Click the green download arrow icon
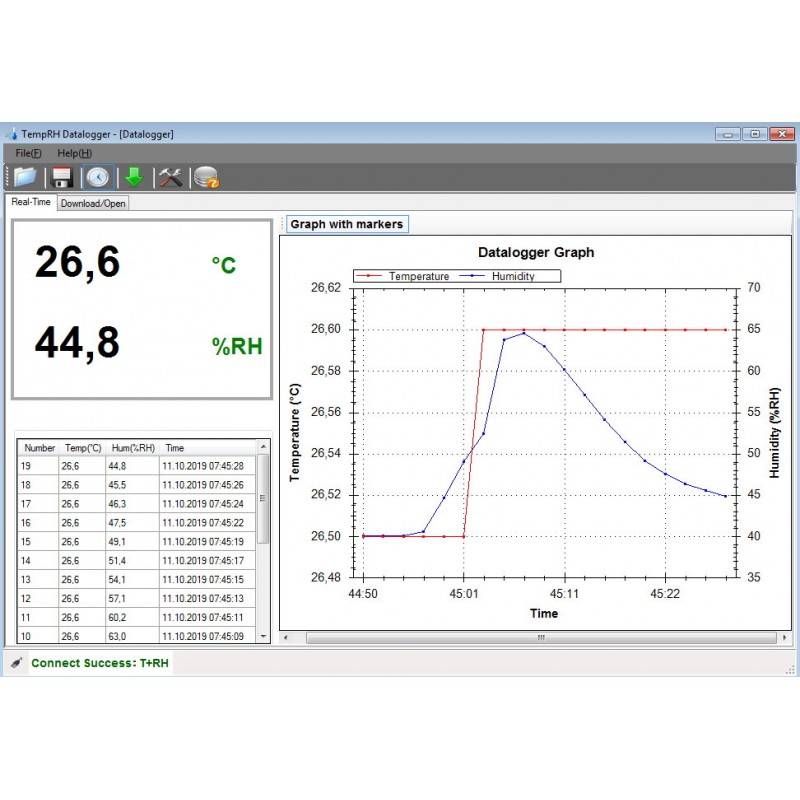The width and height of the screenshot is (800, 800). 134,178
